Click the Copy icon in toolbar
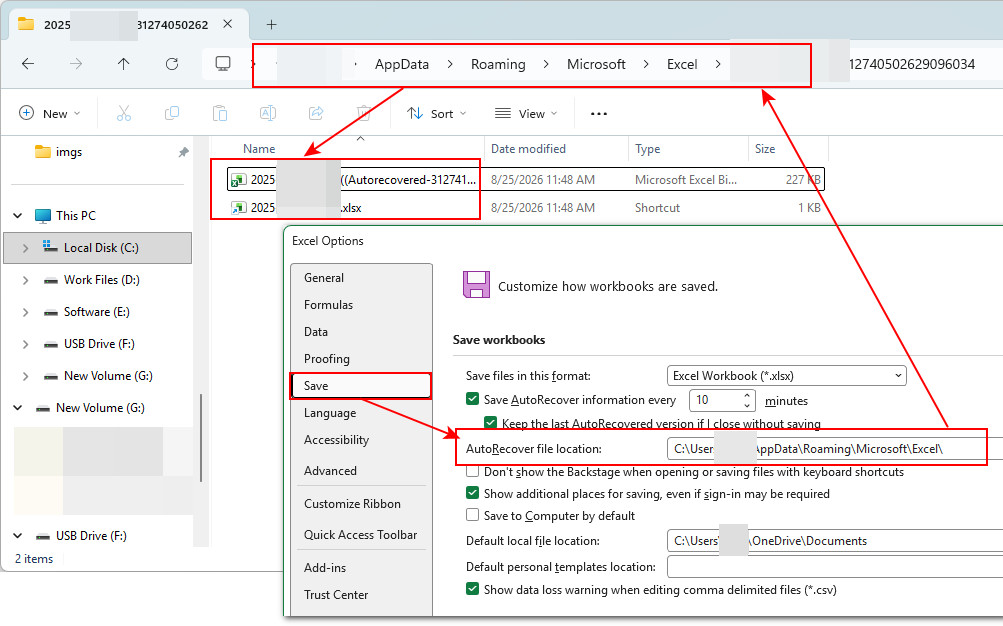 (171, 114)
